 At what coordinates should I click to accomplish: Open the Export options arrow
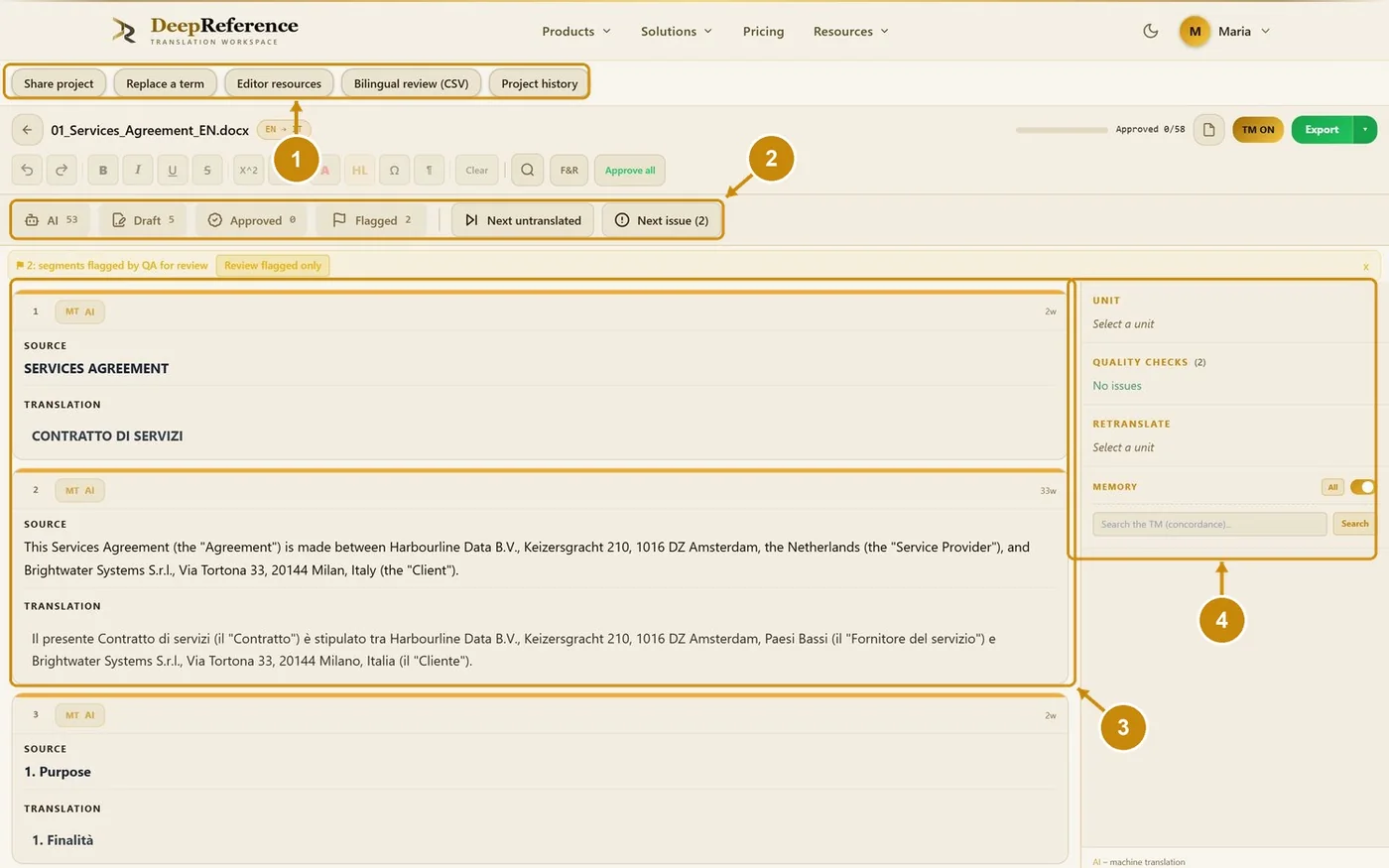1365,130
